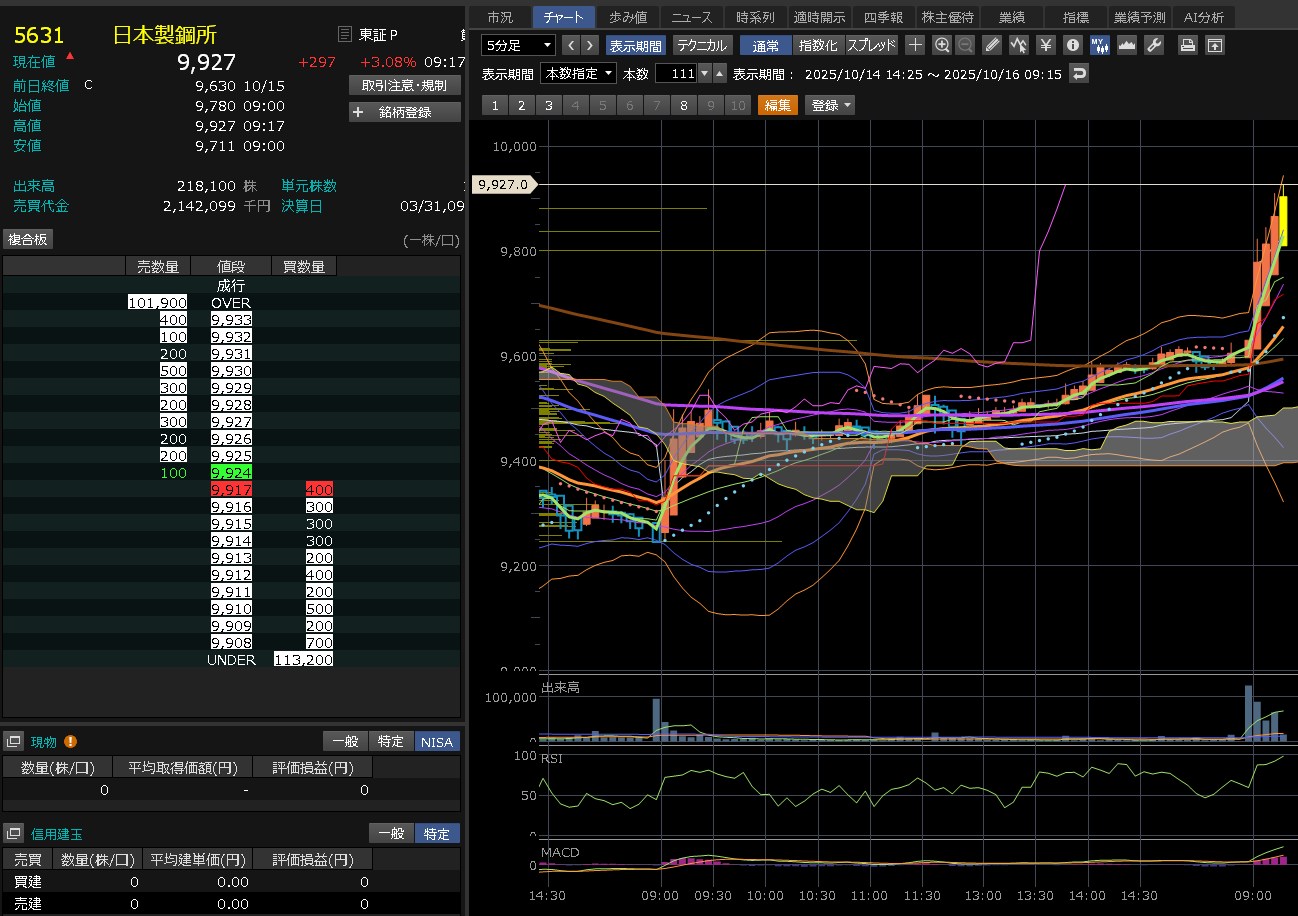This screenshot has width=1298, height=916.
Task: Open chart settings wrench icon
Action: 1153,45
